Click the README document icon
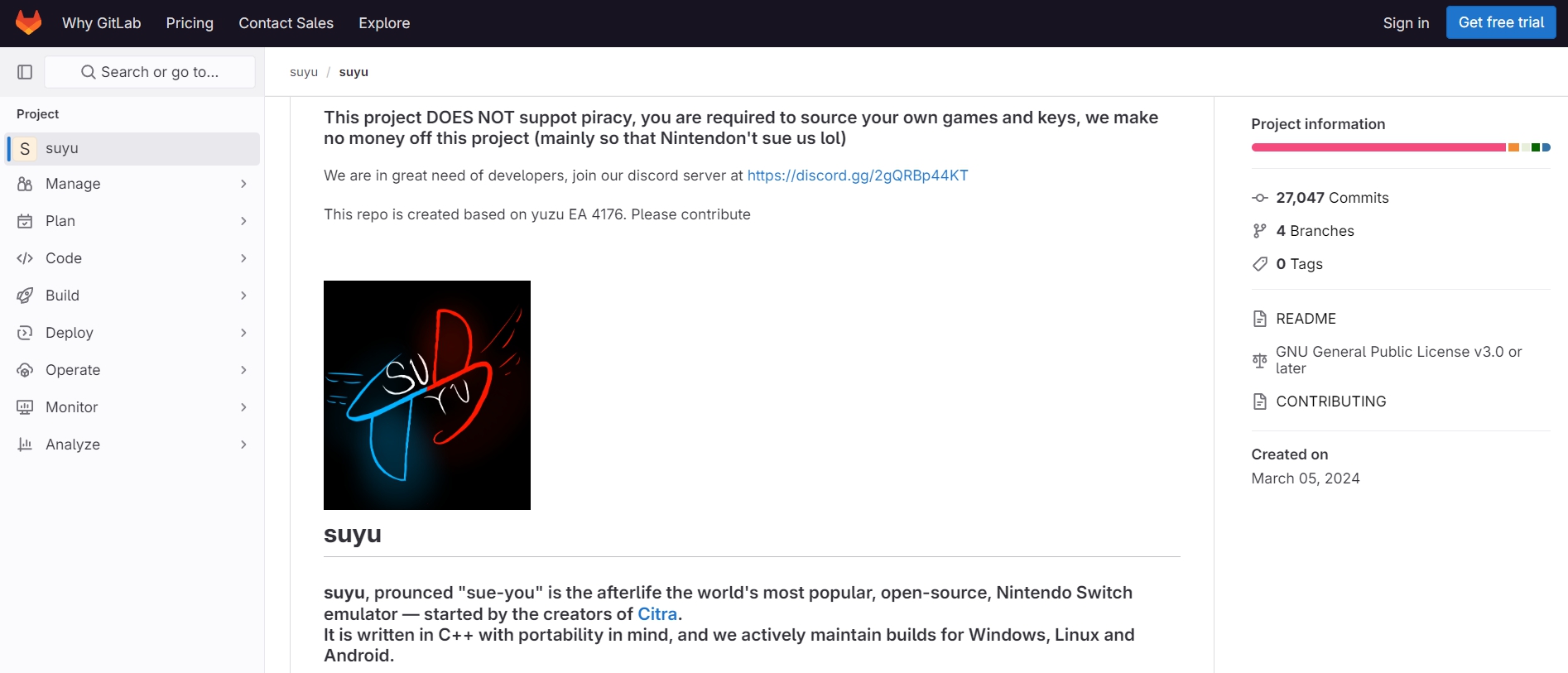 (1260, 319)
